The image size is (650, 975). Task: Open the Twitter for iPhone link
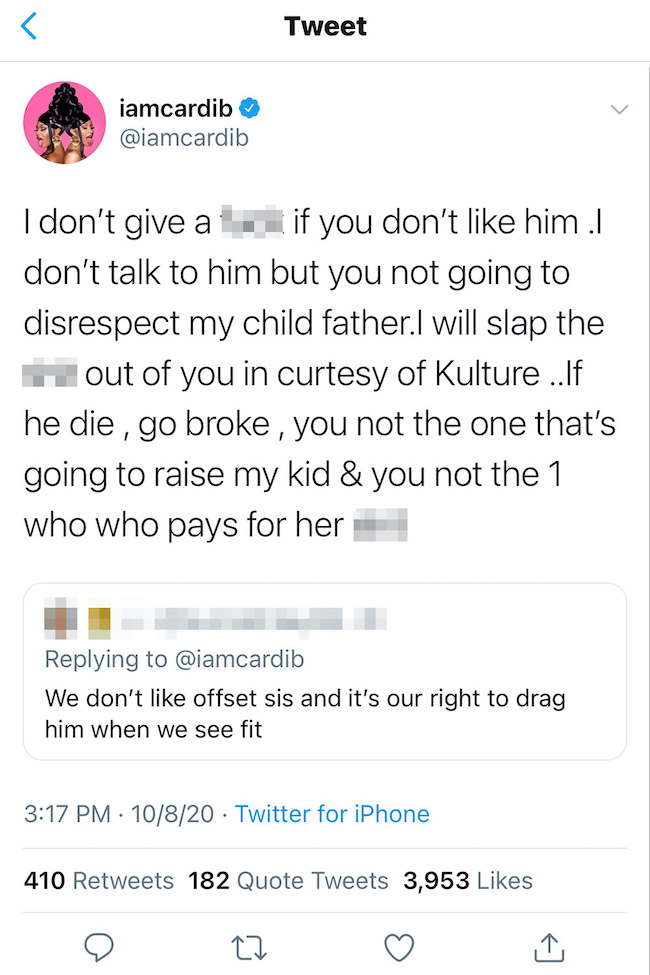tap(332, 814)
